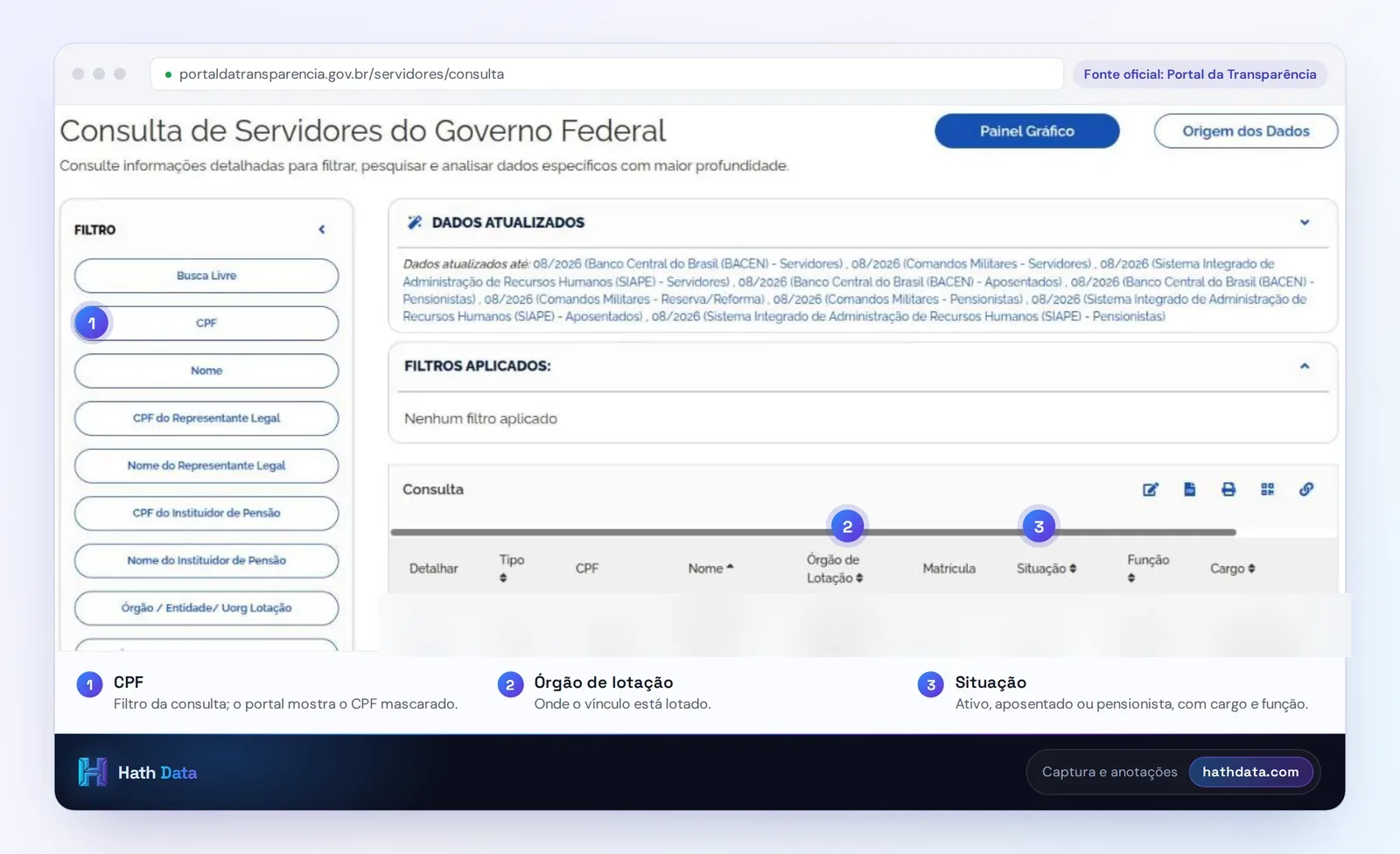Click the CPF column header in the table

[x=587, y=569]
